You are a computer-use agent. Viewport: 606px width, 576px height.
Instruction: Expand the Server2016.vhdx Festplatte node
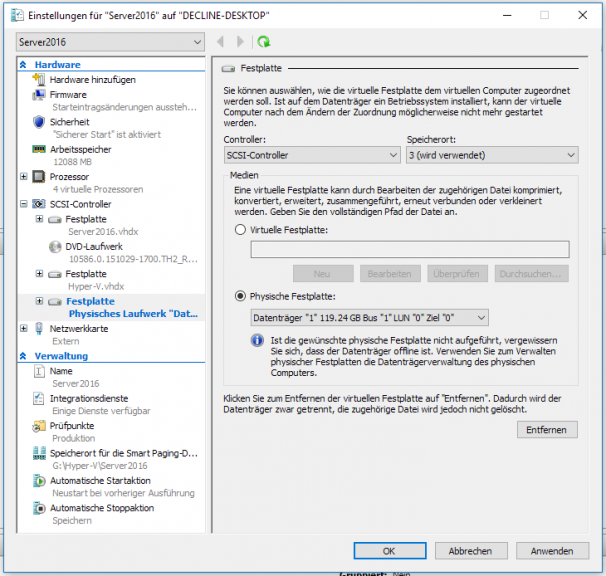(39, 219)
